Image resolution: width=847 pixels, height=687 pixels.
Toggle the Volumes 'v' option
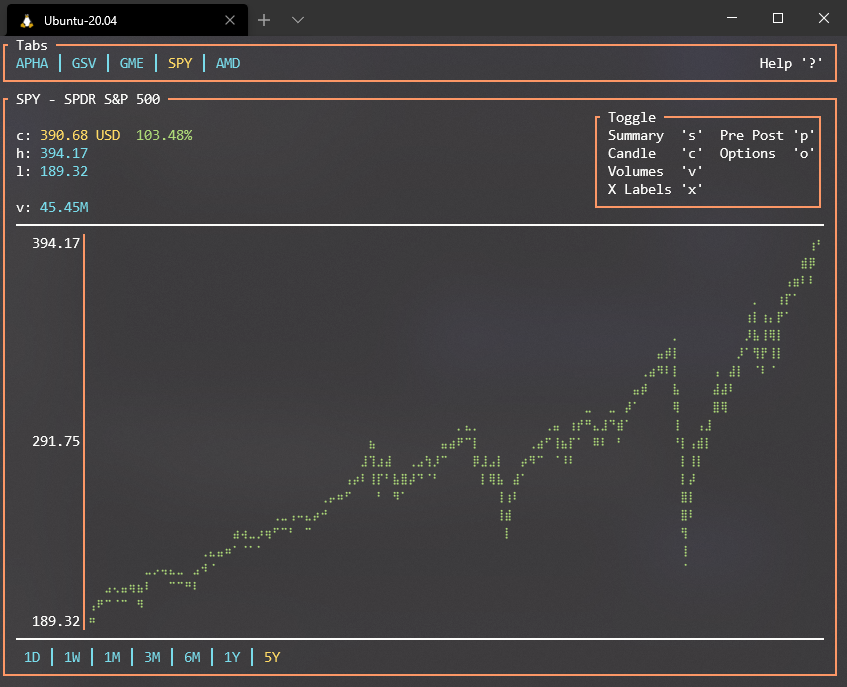pos(655,171)
